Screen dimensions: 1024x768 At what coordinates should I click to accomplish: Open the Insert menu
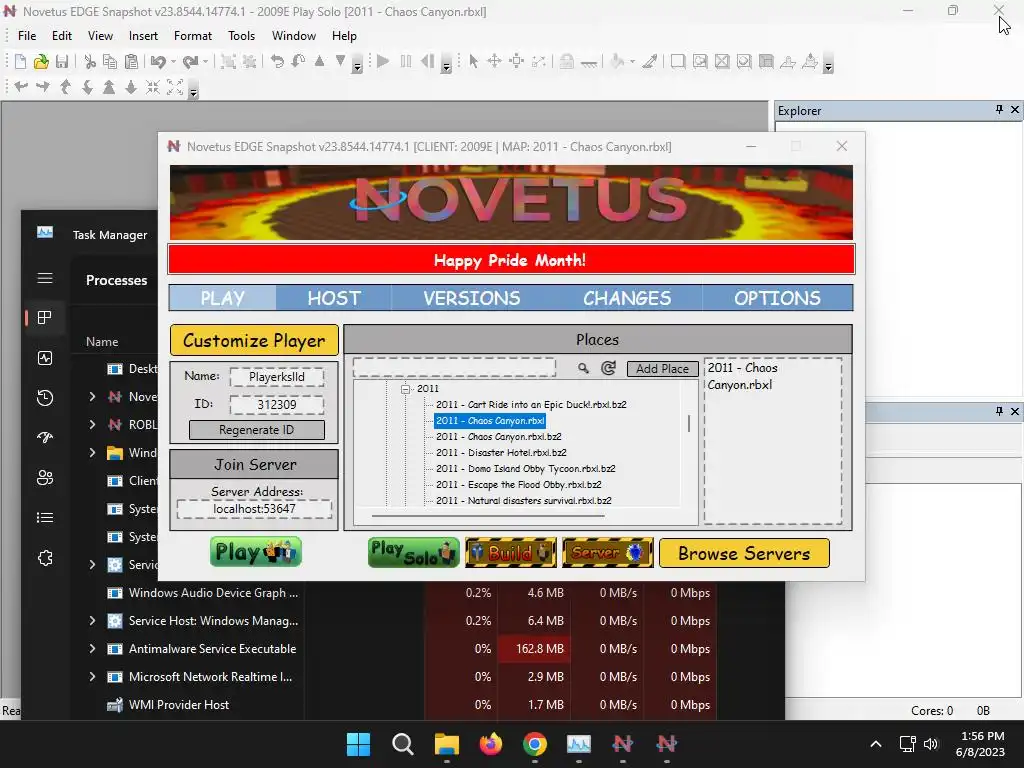143,36
